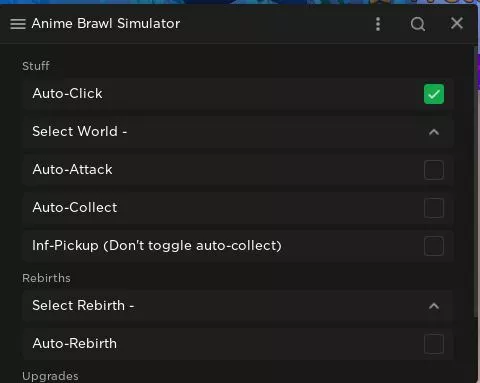480x383 pixels.
Task: Enable the Auto-Rebirth checkbox
Action: (x=434, y=344)
